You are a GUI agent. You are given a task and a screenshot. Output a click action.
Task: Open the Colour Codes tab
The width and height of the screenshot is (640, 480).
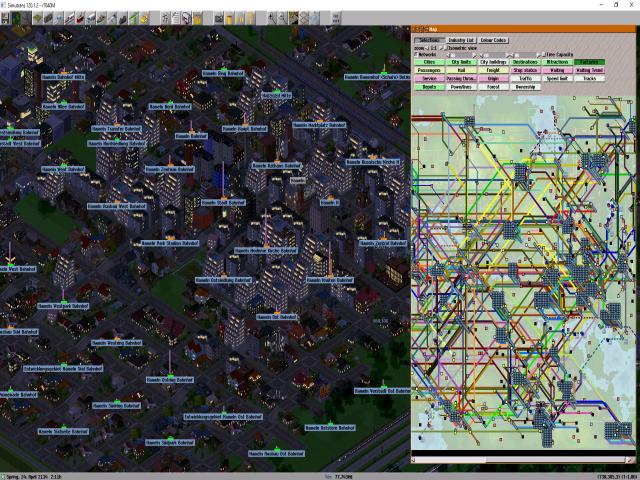pos(493,40)
